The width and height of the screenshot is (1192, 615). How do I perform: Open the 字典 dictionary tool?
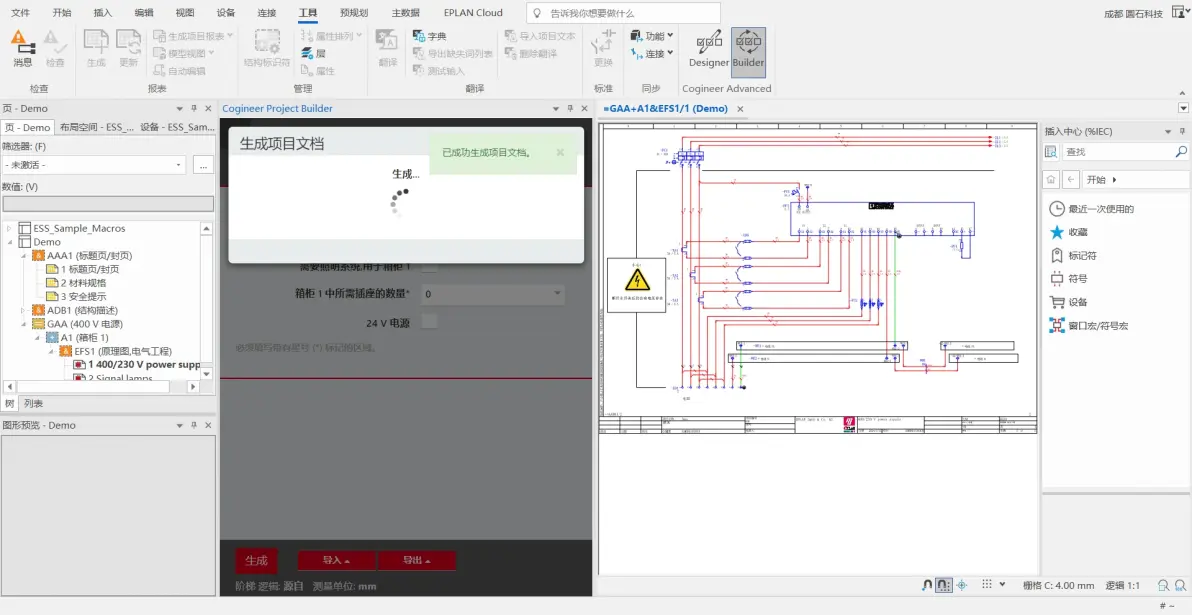pos(430,36)
